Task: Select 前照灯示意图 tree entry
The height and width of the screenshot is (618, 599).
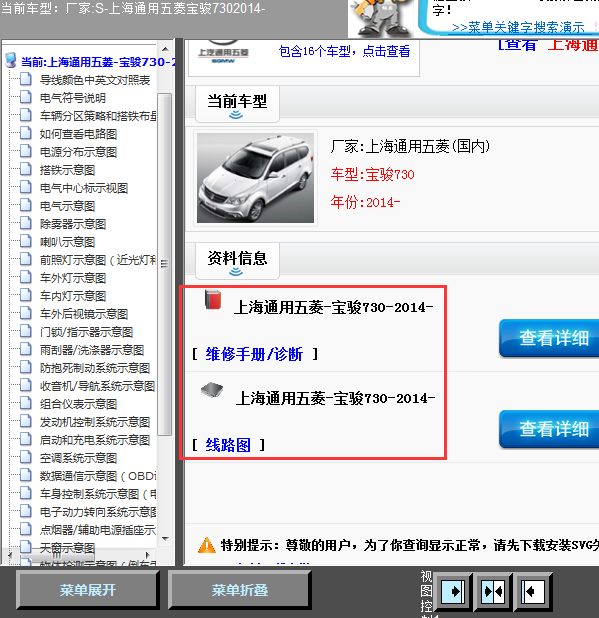Action: 98,260
